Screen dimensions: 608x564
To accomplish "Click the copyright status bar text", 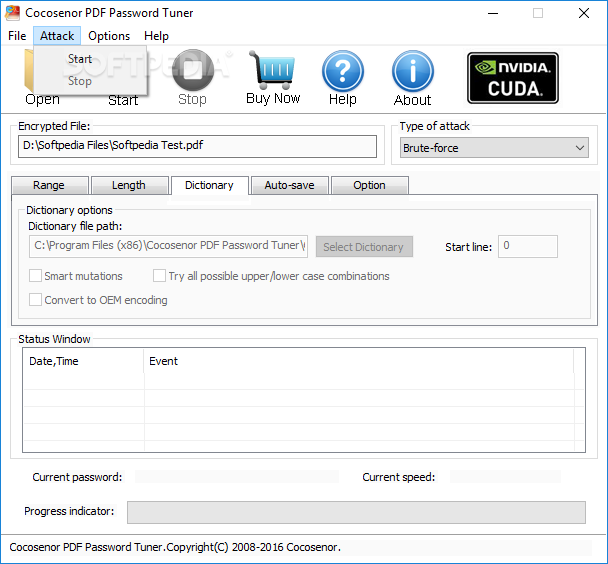I will click(x=175, y=547).
